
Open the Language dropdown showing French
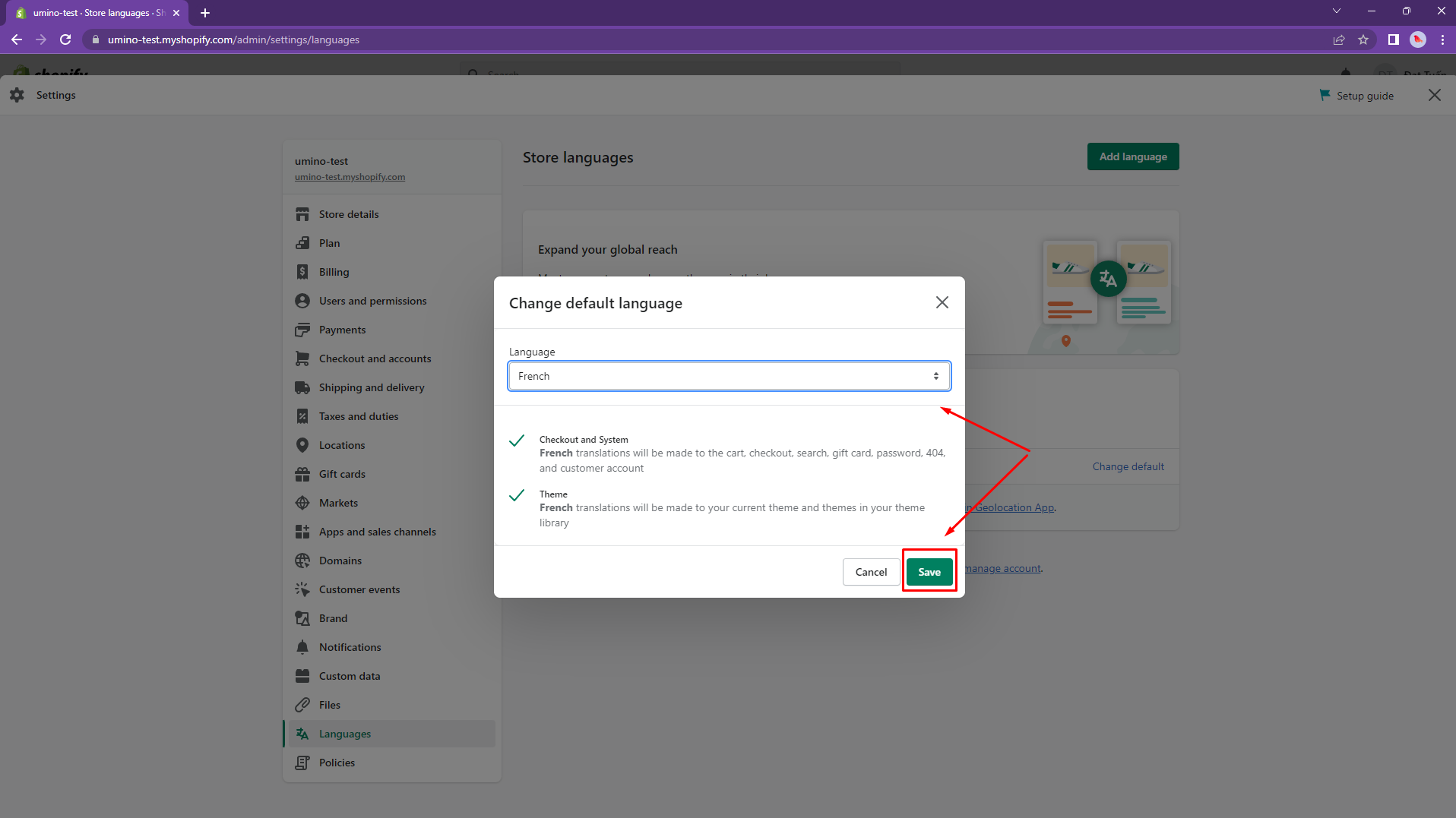tap(729, 376)
